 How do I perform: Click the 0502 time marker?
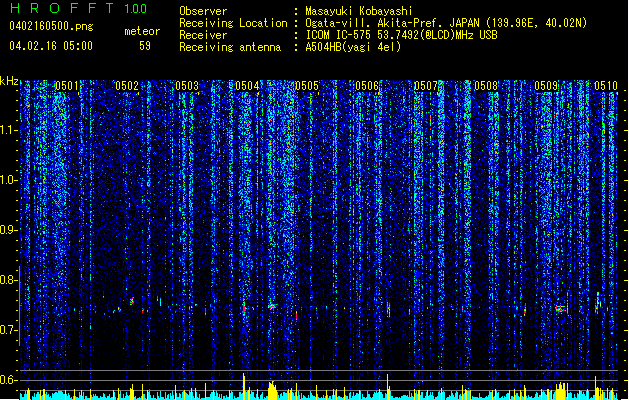(127, 86)
